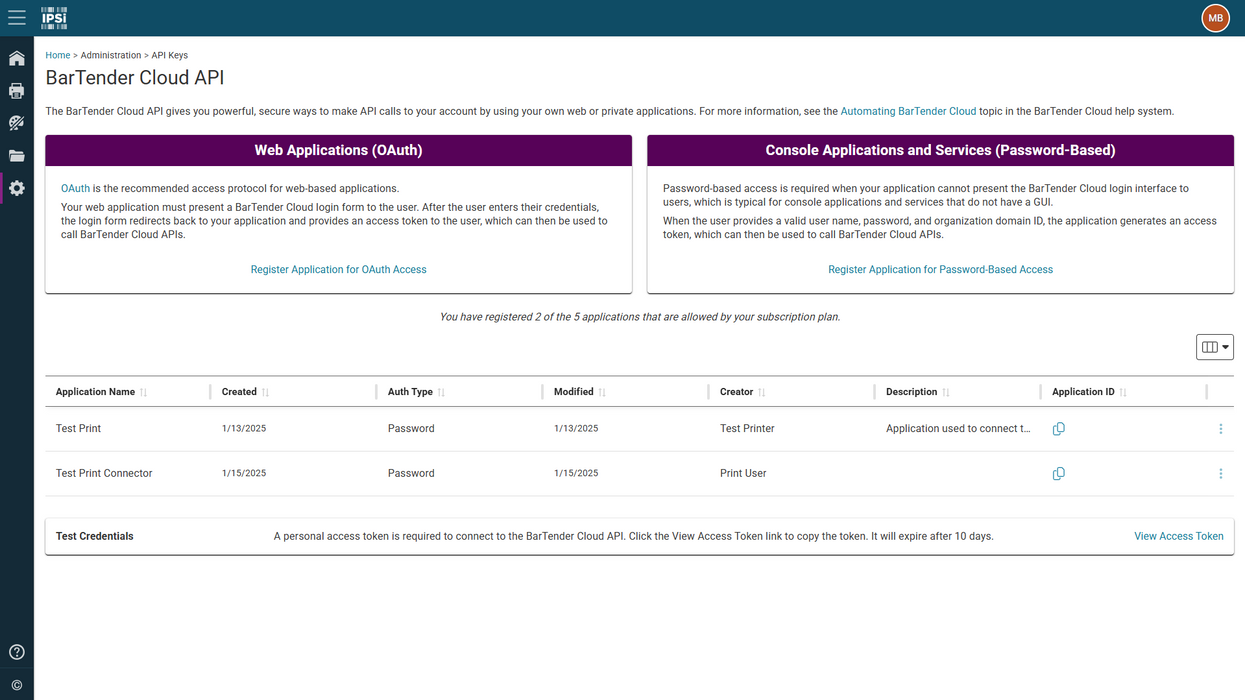1245x700 pixels.
Task: Click the OAuth link
Action: (75, 188)
